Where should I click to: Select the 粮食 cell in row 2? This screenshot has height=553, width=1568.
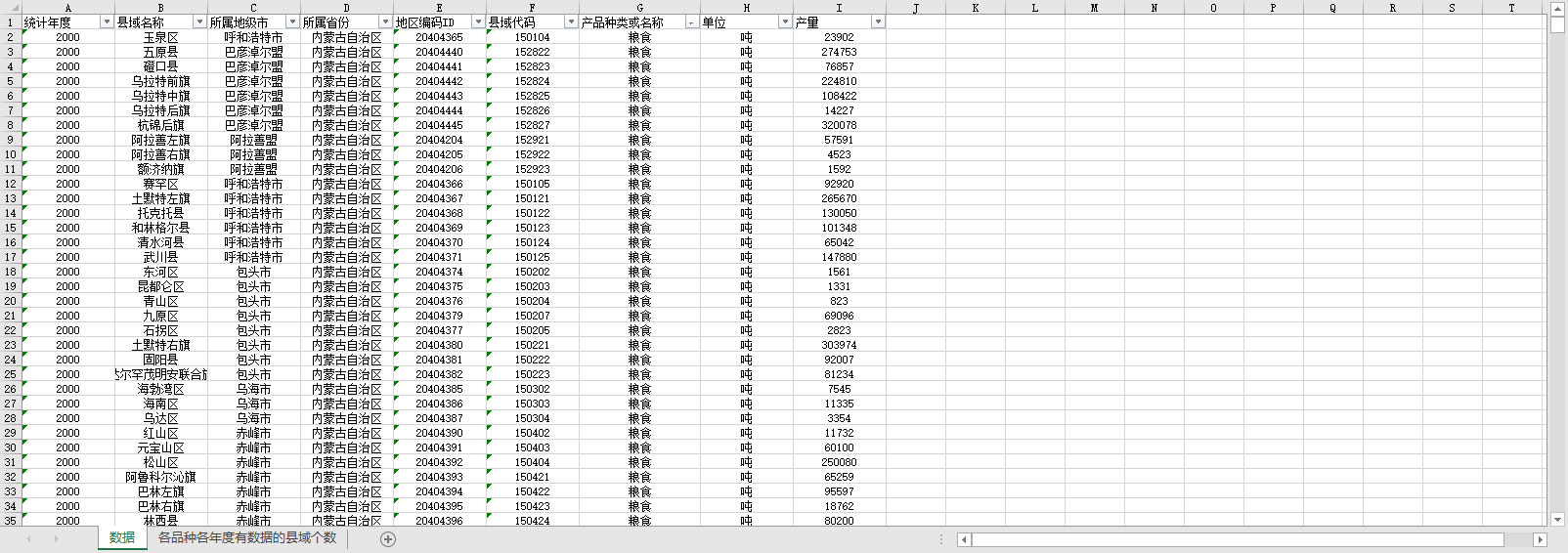[x=639, y=37]
